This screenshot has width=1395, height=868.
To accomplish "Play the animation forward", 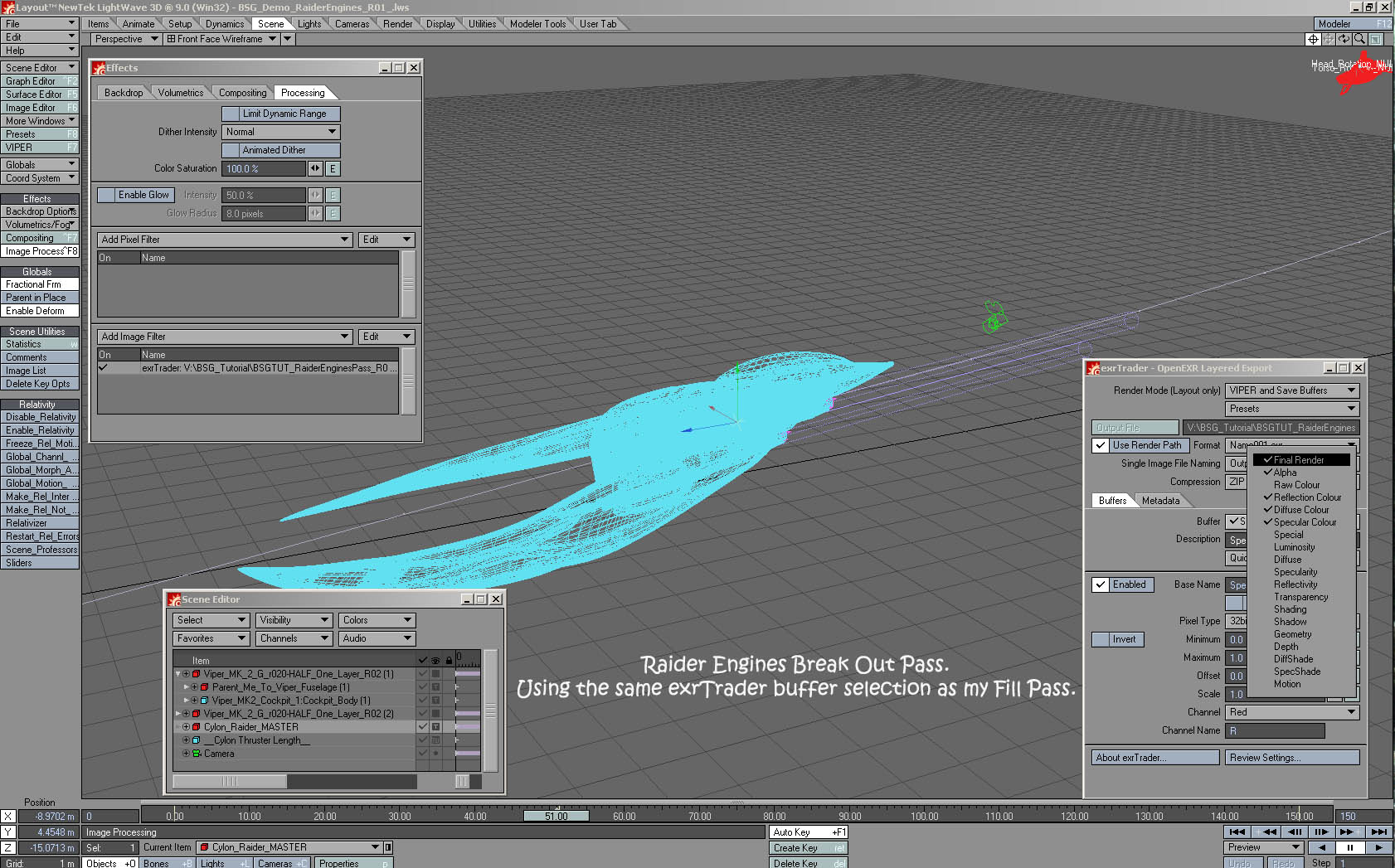I will 1378,847.
